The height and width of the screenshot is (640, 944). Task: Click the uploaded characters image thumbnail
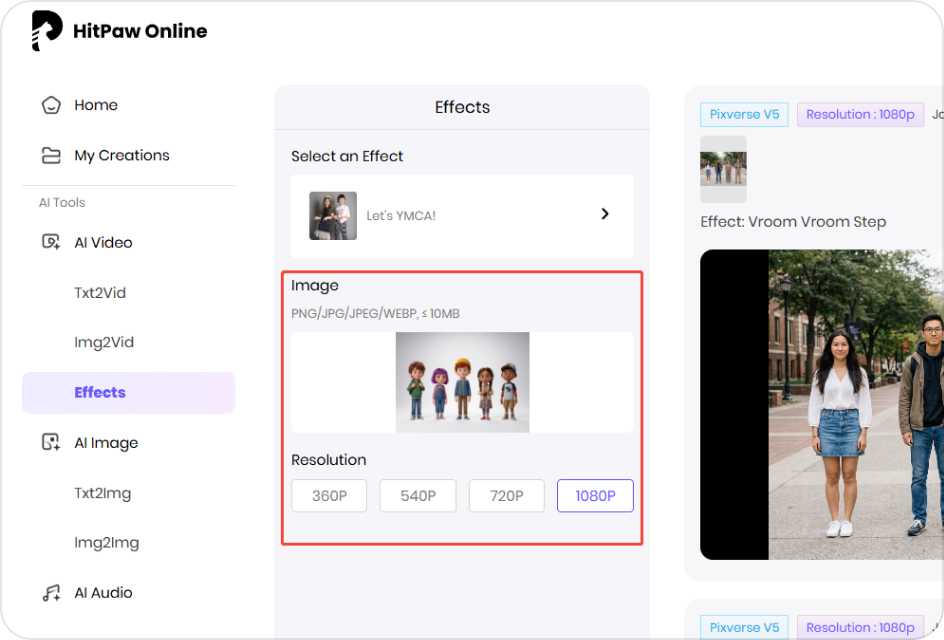[462, 381]
